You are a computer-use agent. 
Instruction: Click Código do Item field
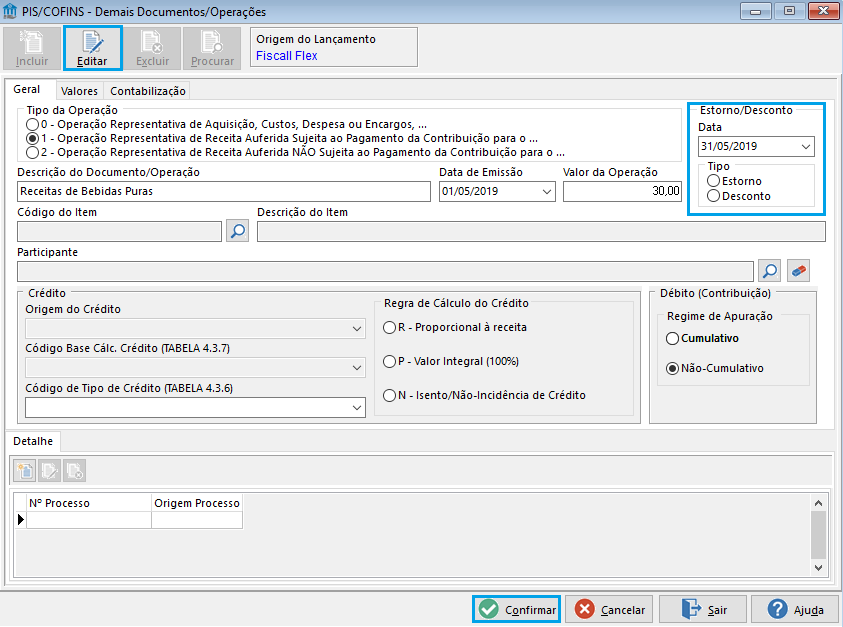pyautogui.click(x=119, y=231)
